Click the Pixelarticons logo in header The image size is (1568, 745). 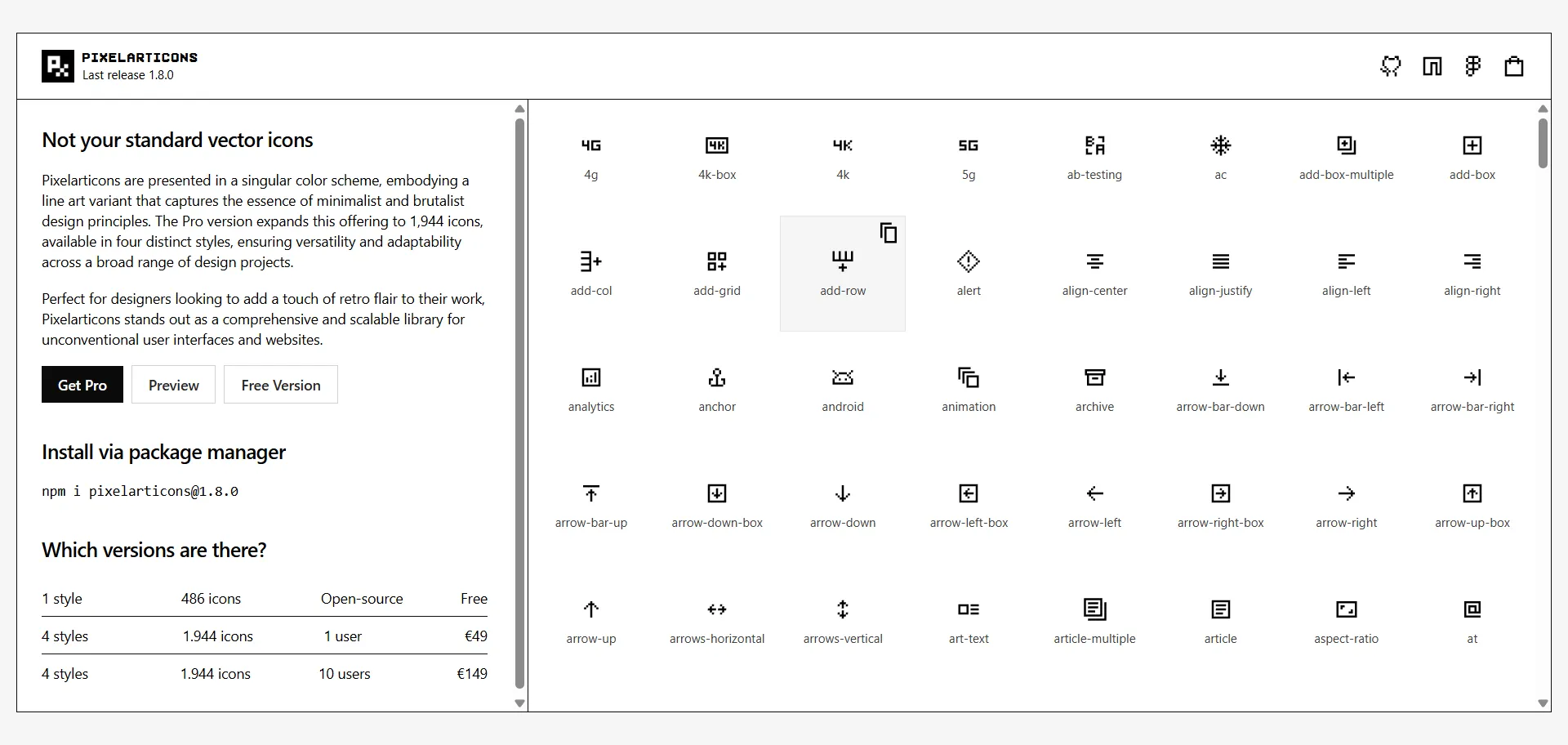pyautogui.click(x=57, y=66)
